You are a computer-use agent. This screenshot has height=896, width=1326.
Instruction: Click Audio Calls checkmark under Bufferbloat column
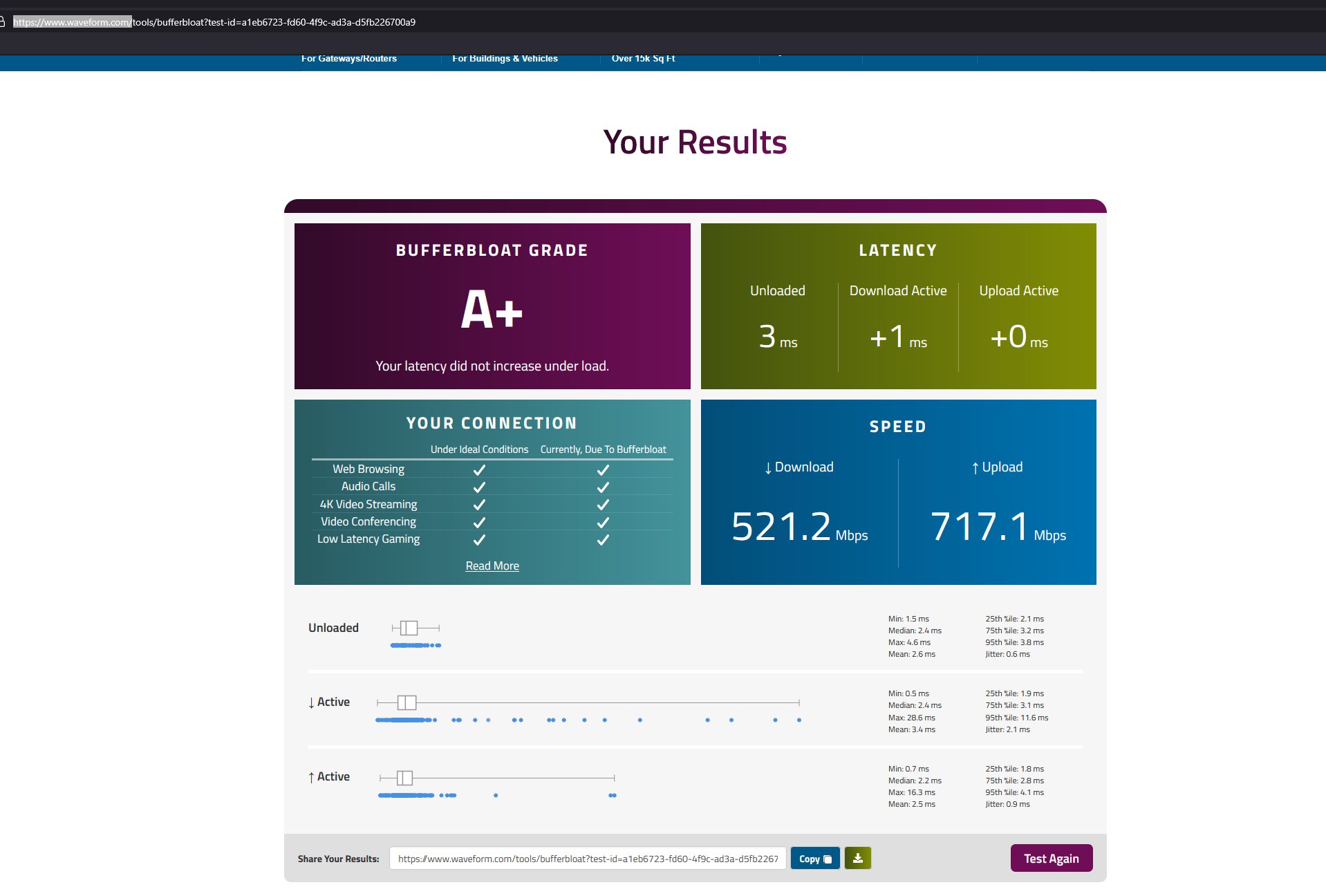click(x=603, y=487)
